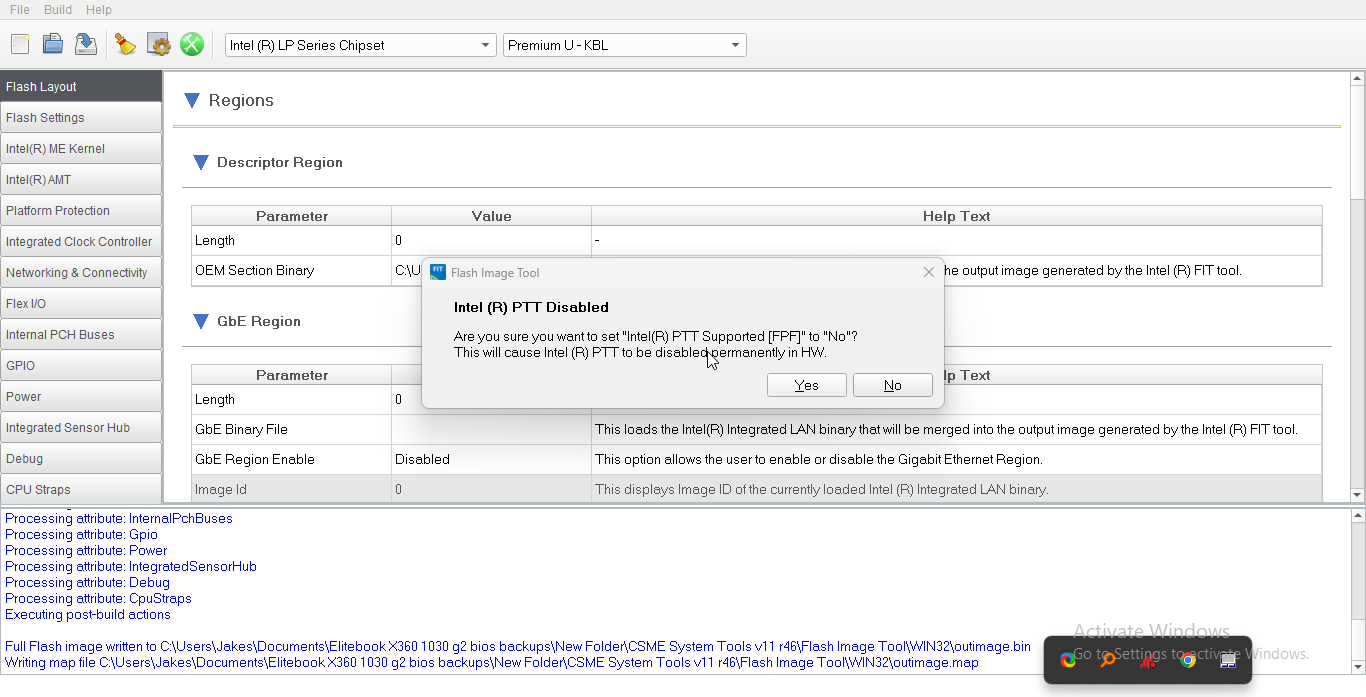Screen dimensions: 1366x697
Task: Select Networking & Connectivity tab
Action: pyautogui.click(x=81, y=272)
